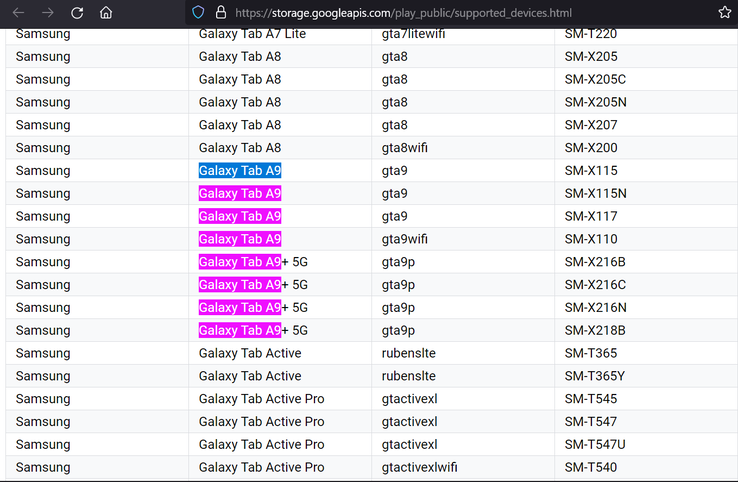Click Galaxy Tab A9+ 5G in SM-X216B row
This screenshot has width=738, height=482.
coord(253,262)
